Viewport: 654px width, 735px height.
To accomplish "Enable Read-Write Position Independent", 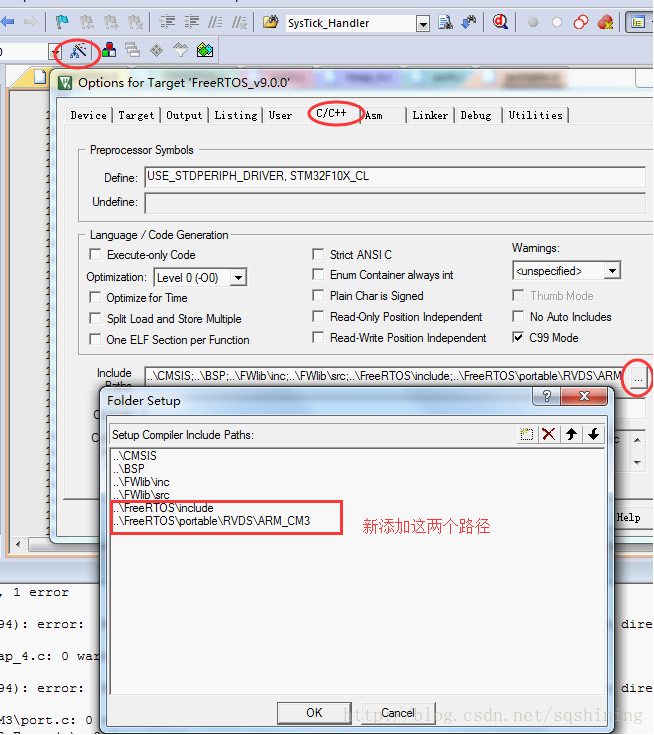I will (318, 338).
